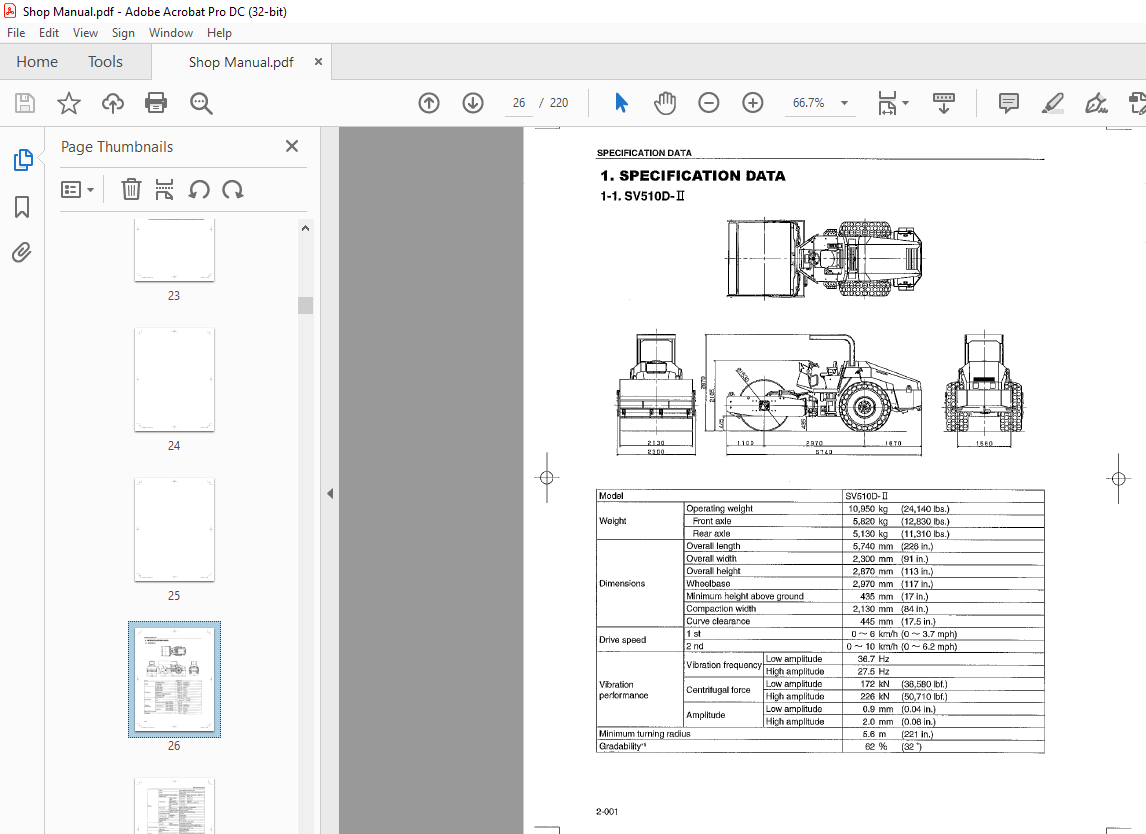Screen dimensions: 1146x834
Task: Rotate page clockwise
Action: 233,190
